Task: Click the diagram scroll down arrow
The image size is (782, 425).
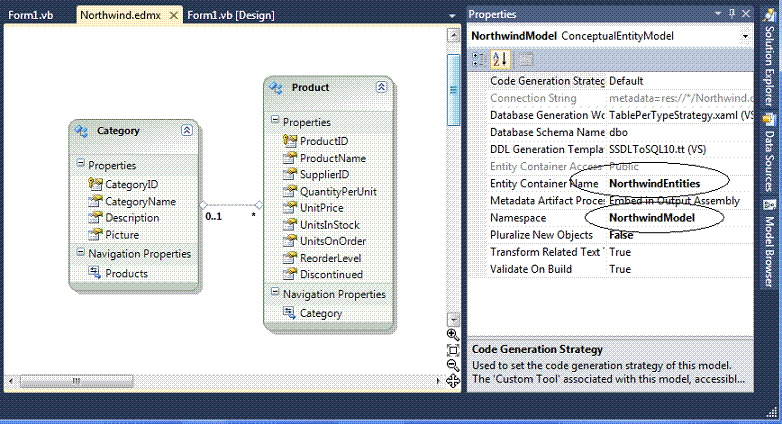Action: pyautogui.click(x=453, y=319)
